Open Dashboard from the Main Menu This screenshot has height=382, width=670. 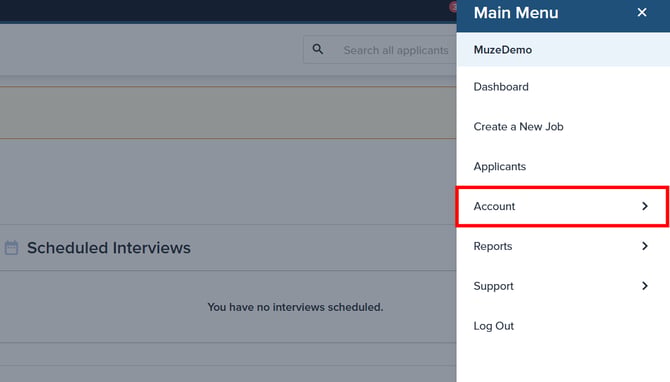point(563,87)
